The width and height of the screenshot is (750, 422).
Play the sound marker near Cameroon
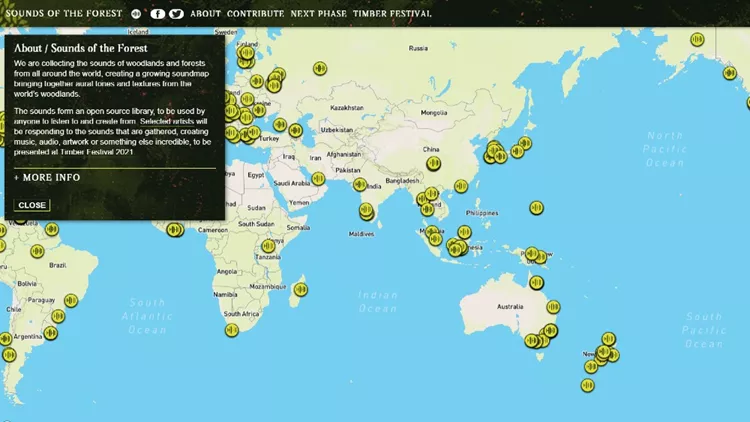coord(176,229)
